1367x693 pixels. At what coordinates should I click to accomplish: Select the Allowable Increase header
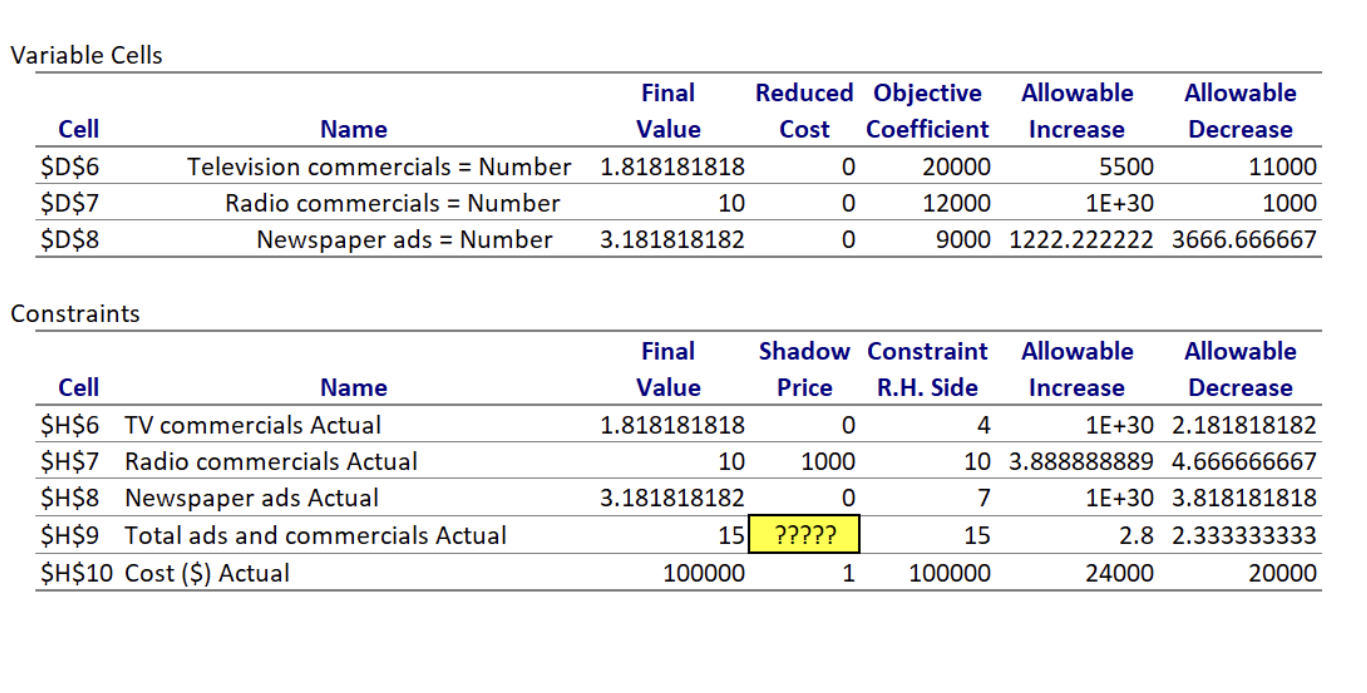coord(1077,110)
